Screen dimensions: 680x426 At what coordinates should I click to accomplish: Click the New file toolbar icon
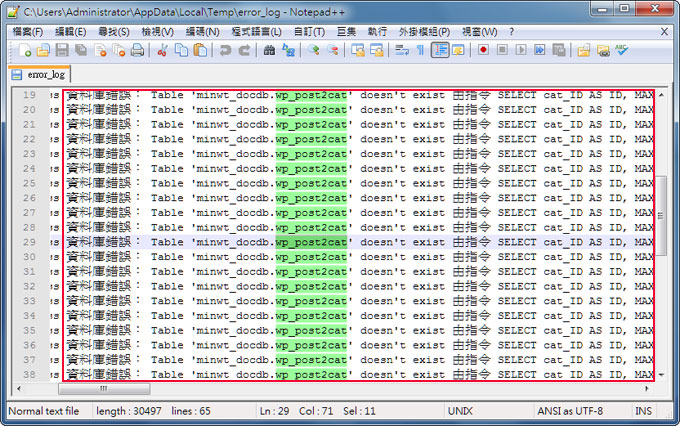click(x=24, y=50)
